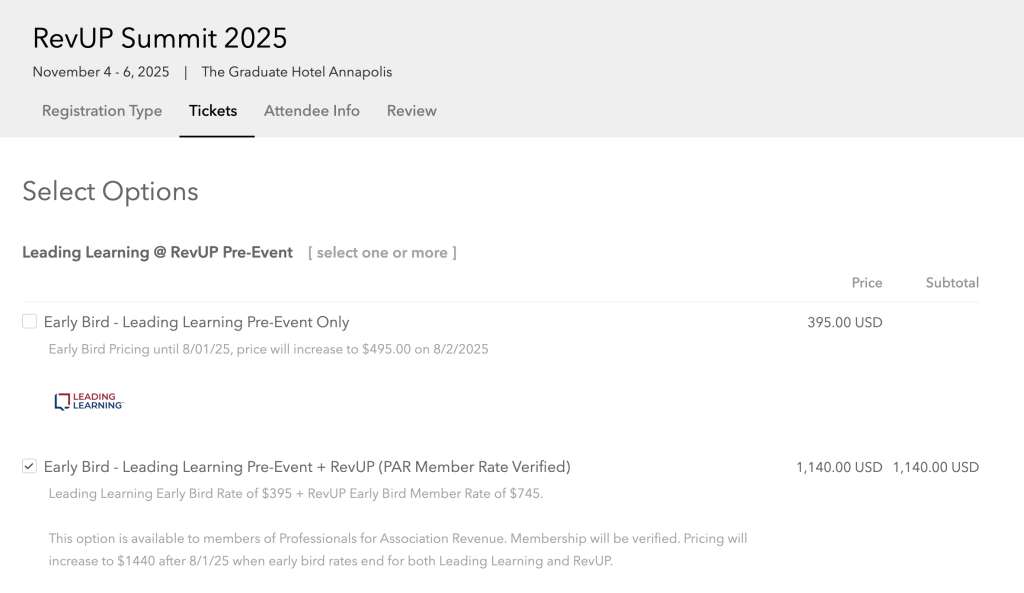
Task: Click The Graduate Hotel Annapolis venue text
Action: point(297,72)
